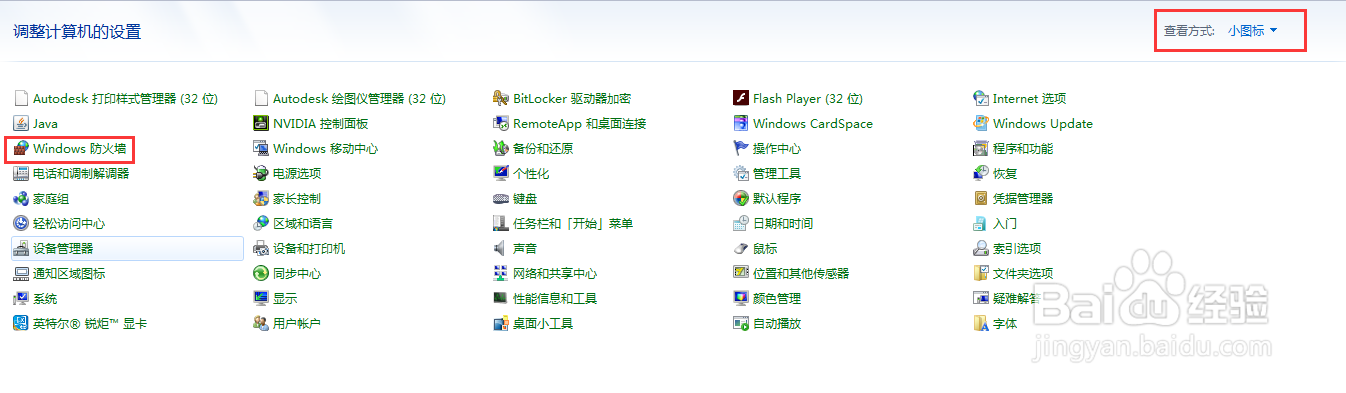The width and height of the screenshot is (1346, 393).
Task: Open 用户帐户 link
Action: [x=297, y=324]
